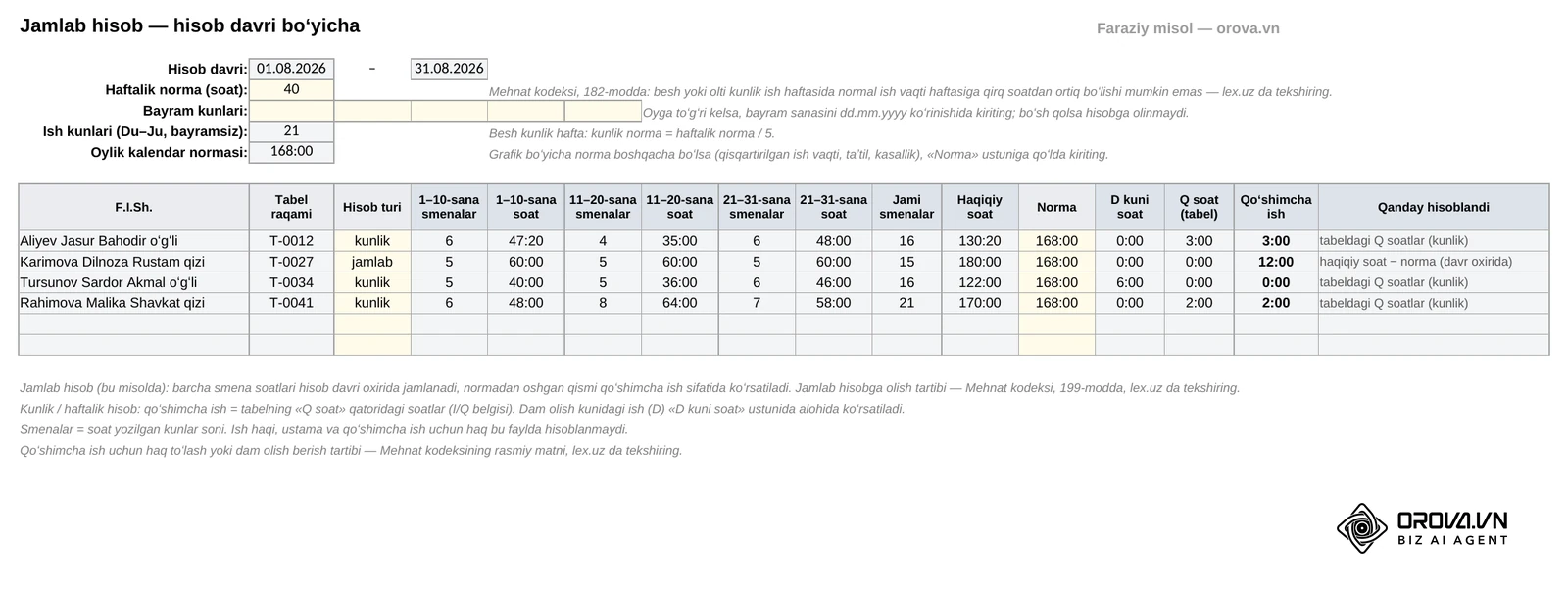The image size is (1568, 593).
Task: Click tabel number T-0027
Action: pyautogui.click(x=291, y=262)
